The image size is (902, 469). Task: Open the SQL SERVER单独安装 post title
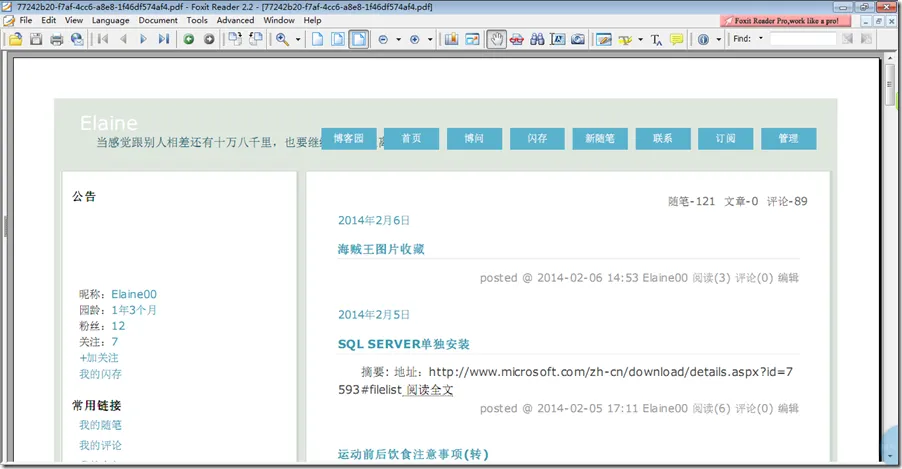click(404, 344)
